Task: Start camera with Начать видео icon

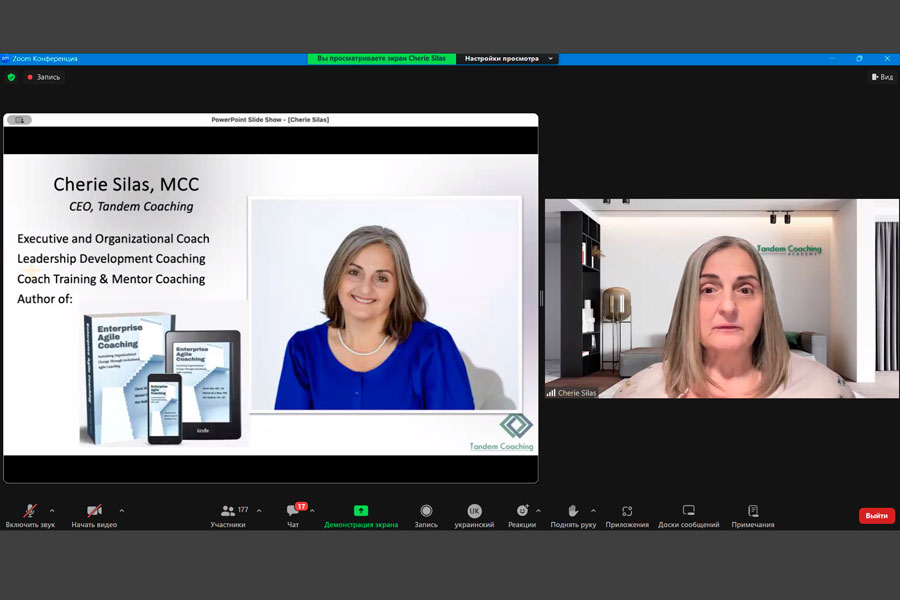Action: [x=94, y=511]
